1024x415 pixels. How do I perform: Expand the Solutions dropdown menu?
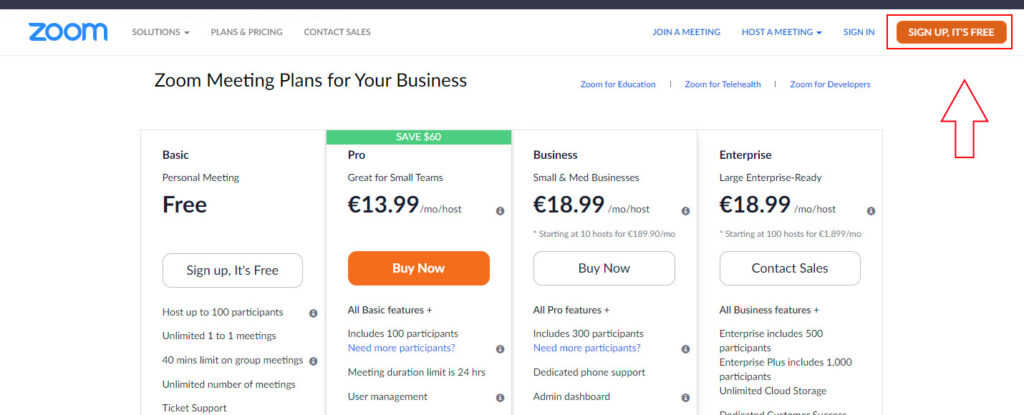[161, 32]
